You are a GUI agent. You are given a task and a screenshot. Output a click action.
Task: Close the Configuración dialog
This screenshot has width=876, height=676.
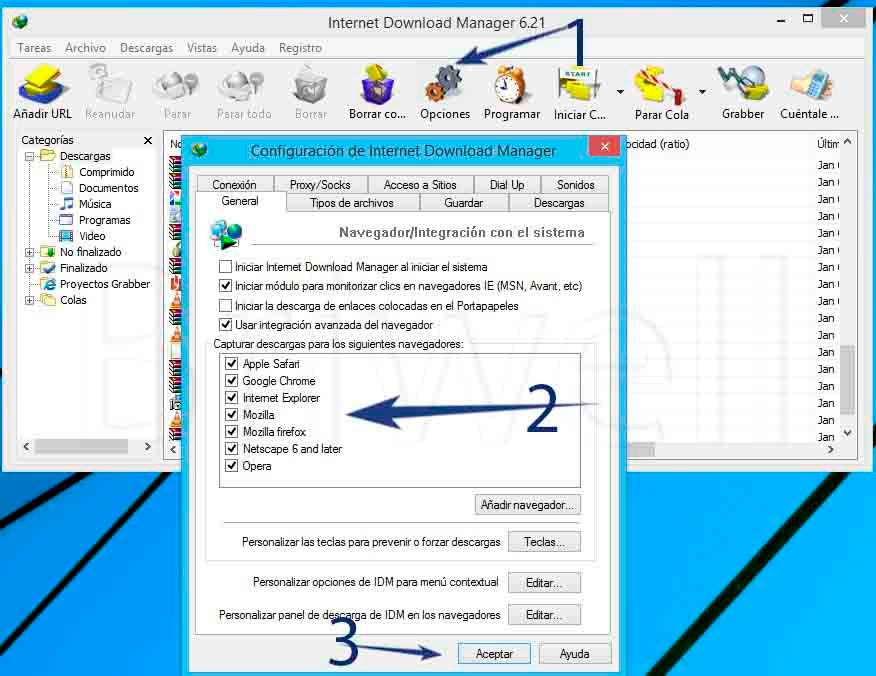point(604,146)
